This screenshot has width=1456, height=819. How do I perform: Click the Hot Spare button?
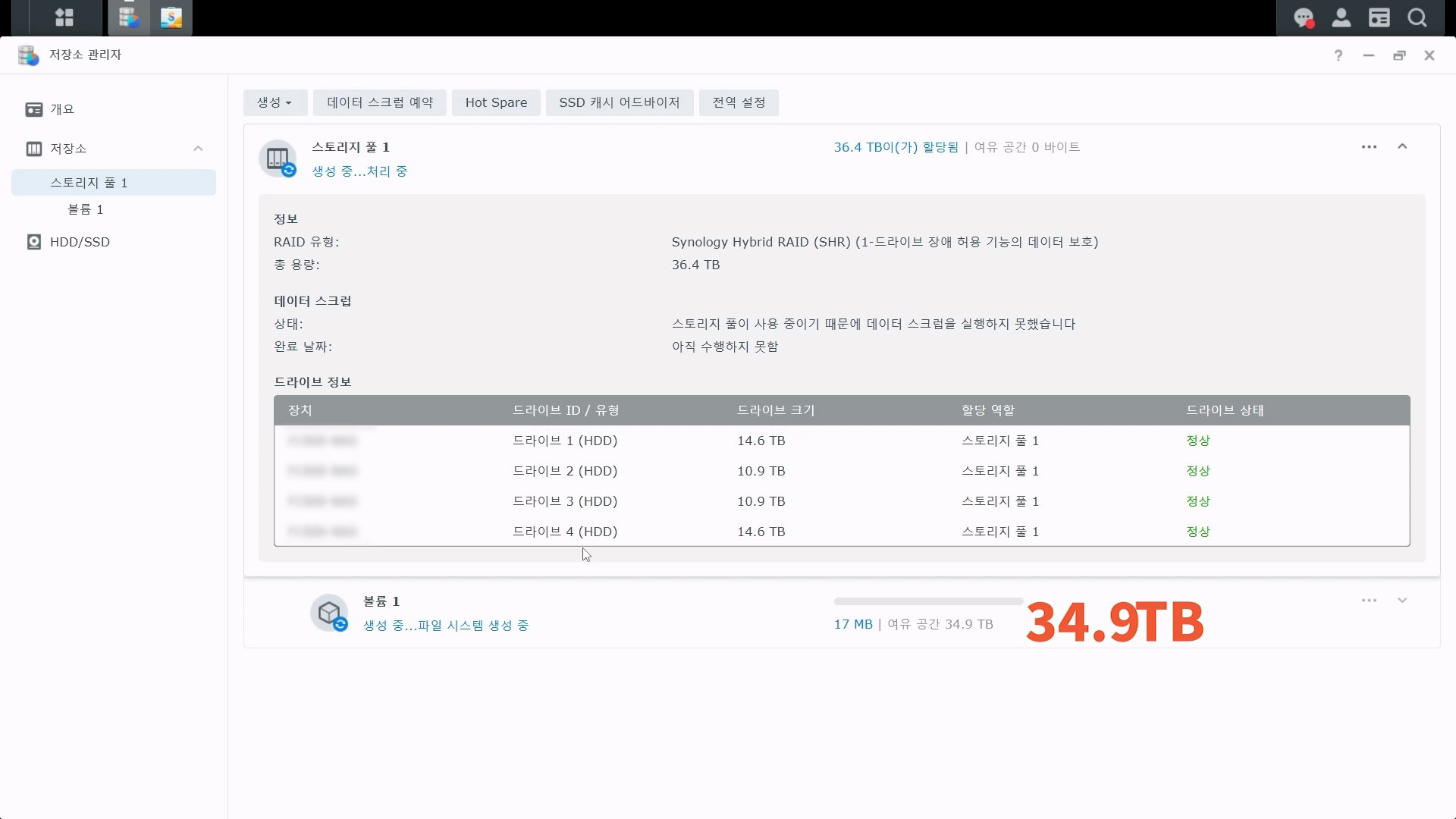pyautogui.click(x=496, y=102)
